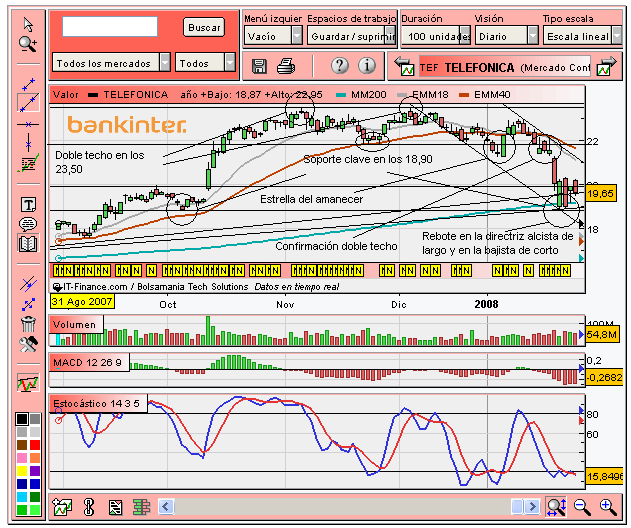Click the scroll left arrow of the bottom scrollbar
Image resolution: width=631 pixels, height=528 pixels.
click(166, 506)
